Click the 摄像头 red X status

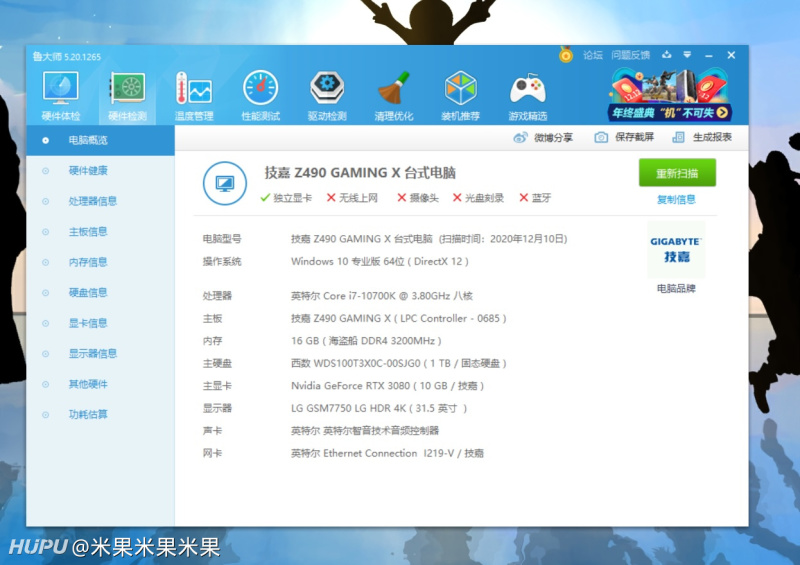[418, 198]
